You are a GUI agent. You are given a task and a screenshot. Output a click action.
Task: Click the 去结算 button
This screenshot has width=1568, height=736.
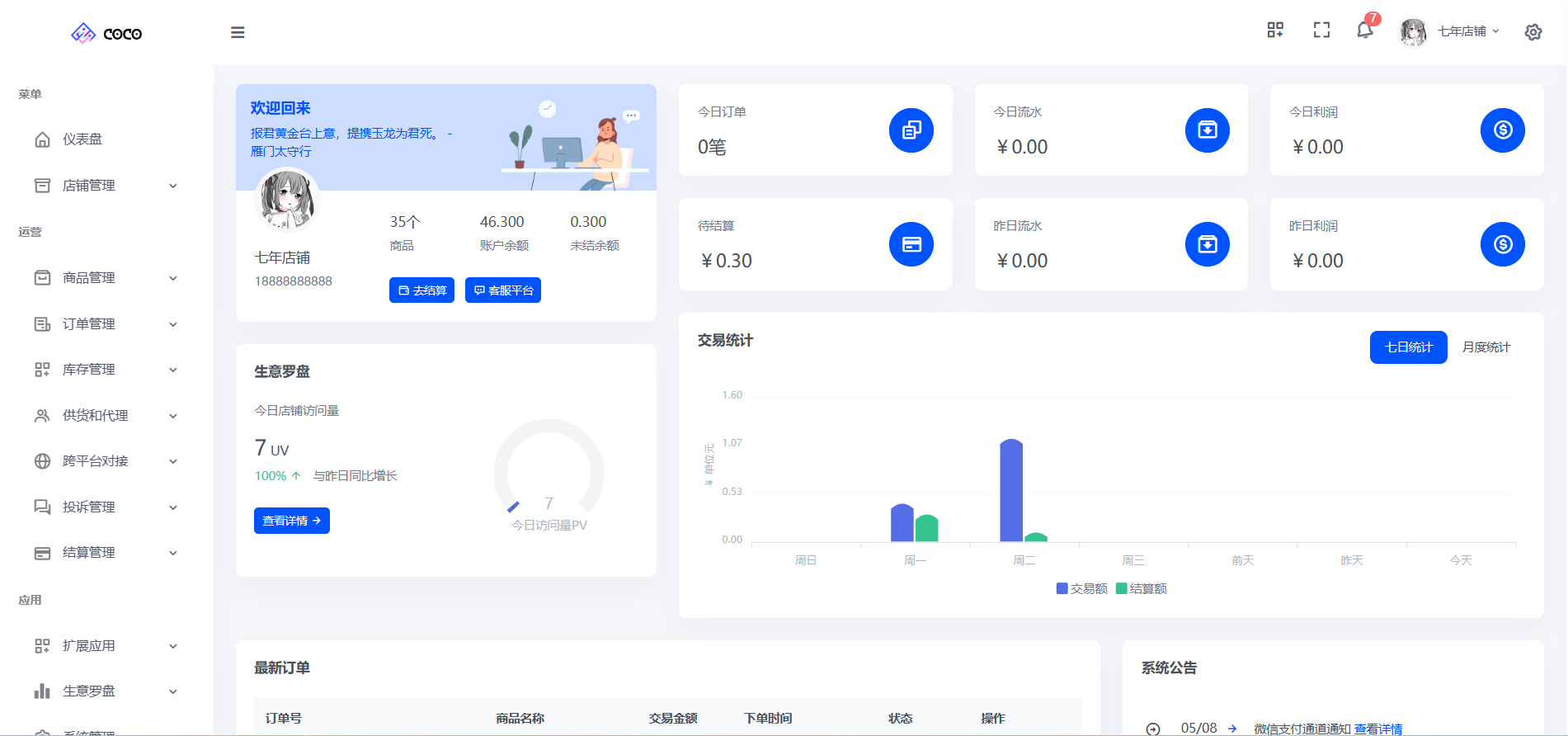coord(421,290)
